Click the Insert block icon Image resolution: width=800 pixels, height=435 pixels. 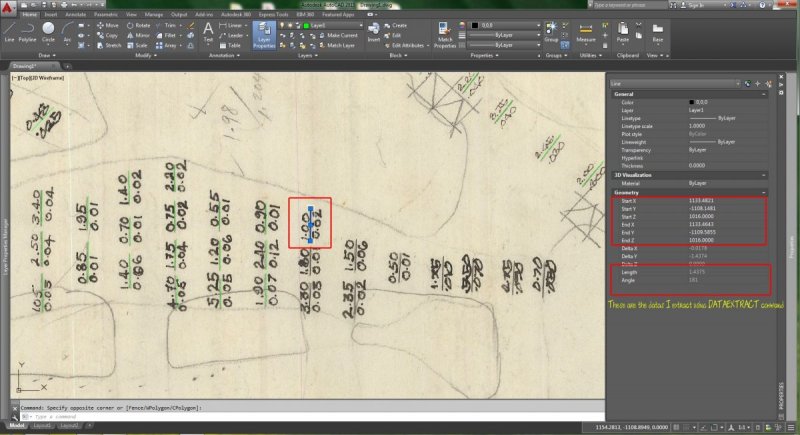pos(374,34)
